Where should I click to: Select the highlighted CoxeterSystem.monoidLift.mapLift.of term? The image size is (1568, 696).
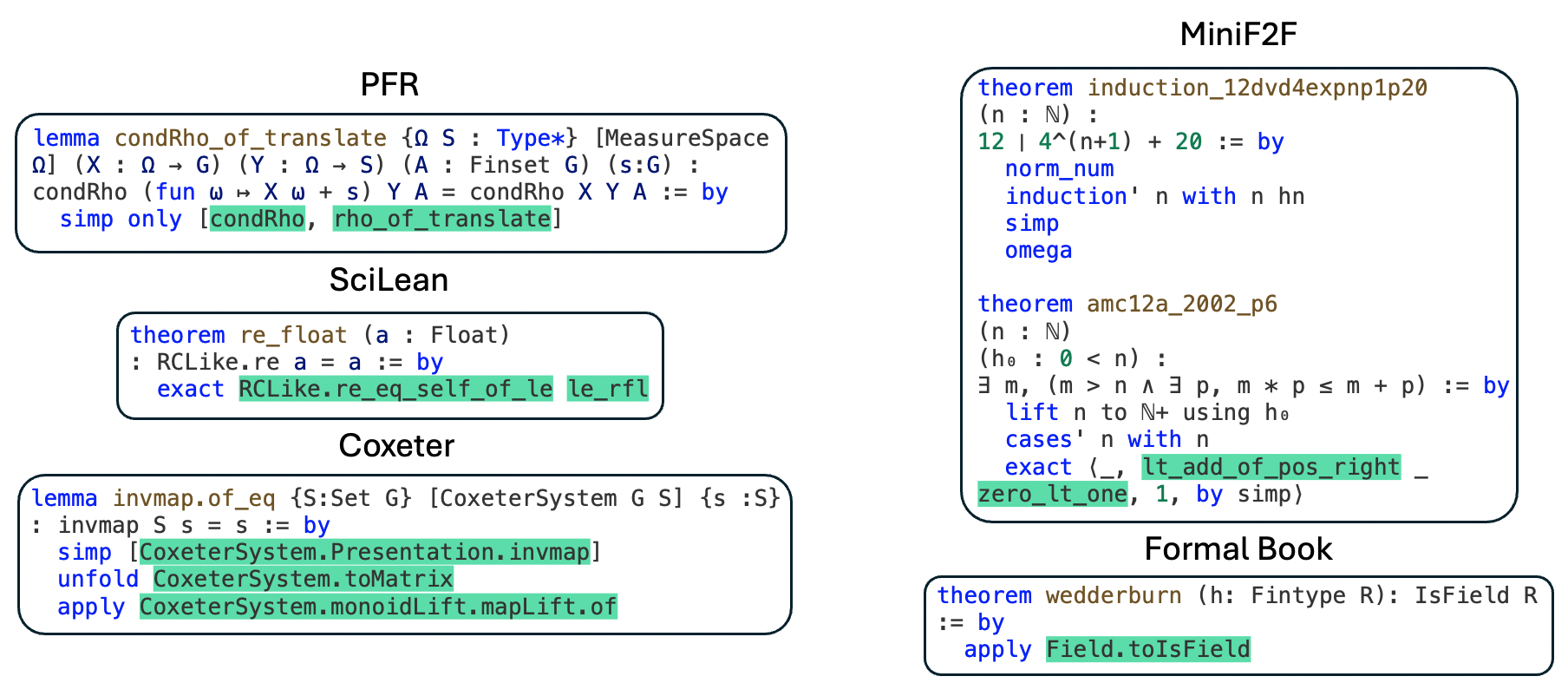click(378, 607)
